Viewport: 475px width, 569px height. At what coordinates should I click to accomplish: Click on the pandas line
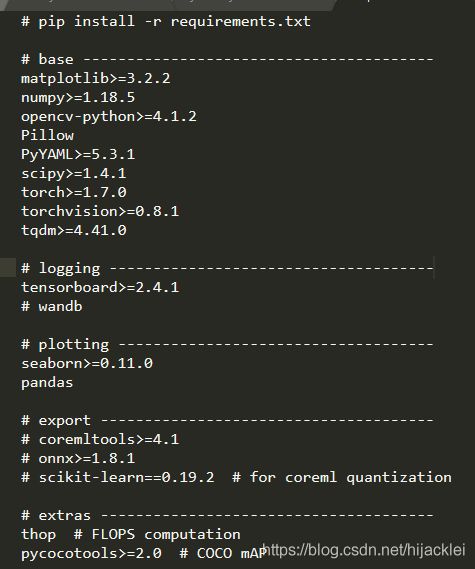(47, 382)
